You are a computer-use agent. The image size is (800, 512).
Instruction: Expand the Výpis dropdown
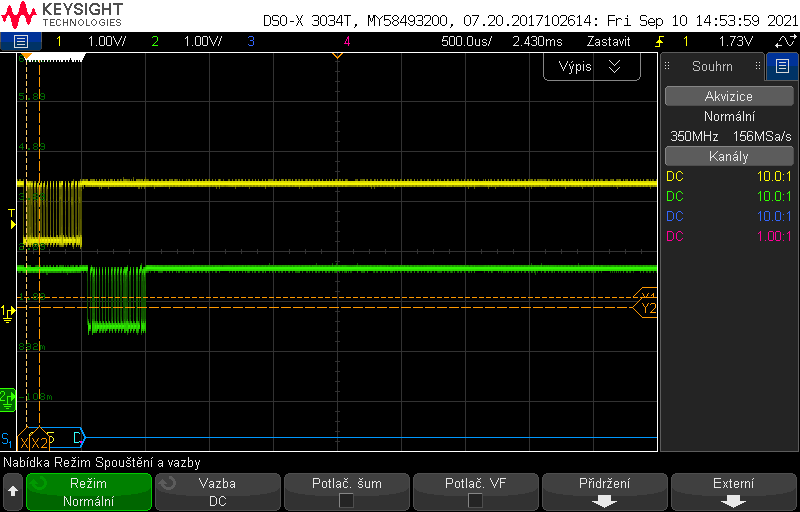(x=591, y=67)
